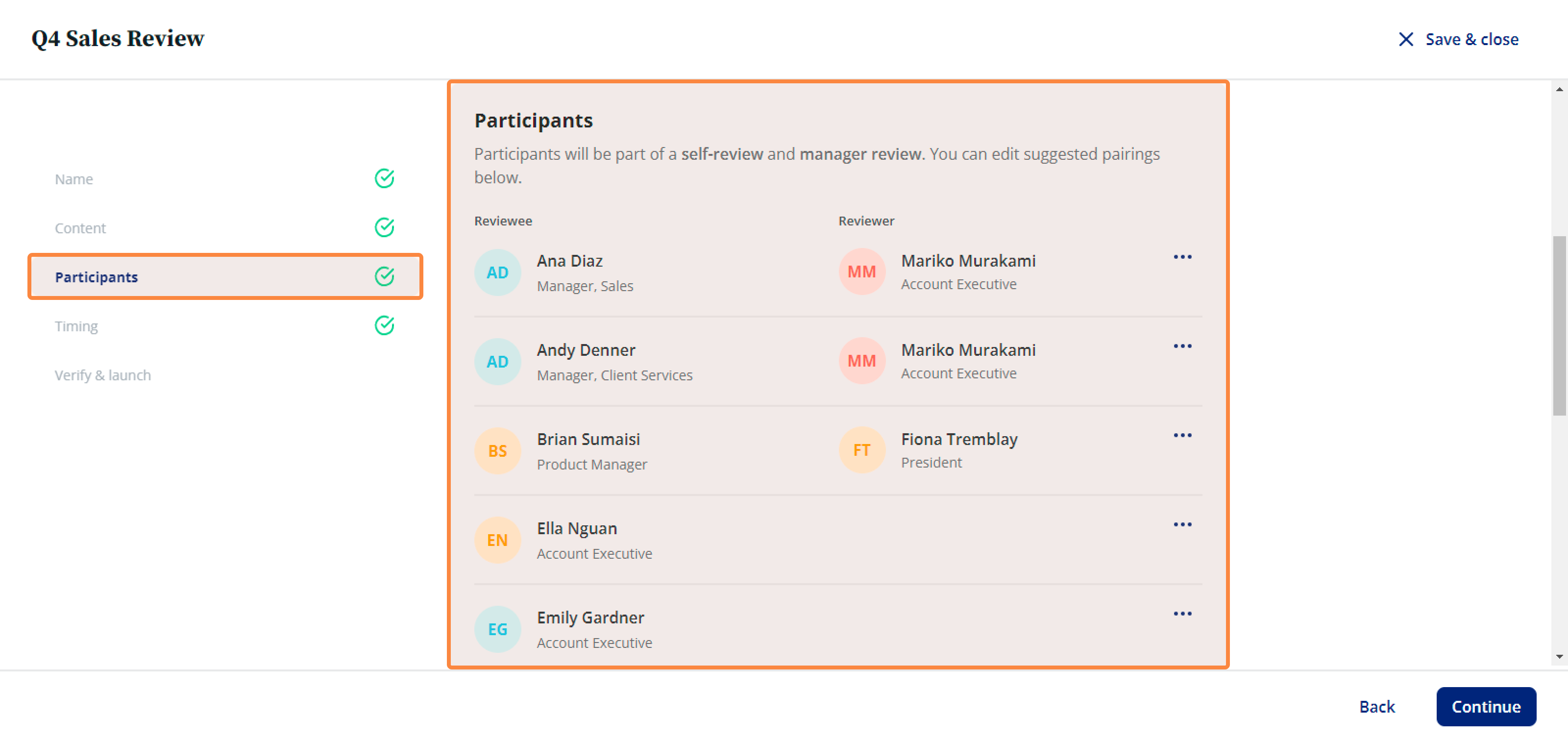This screenshot has height=742, width=1568.
Task: Open options menu for Ana Diaz row
Action: pos(1182,257)
